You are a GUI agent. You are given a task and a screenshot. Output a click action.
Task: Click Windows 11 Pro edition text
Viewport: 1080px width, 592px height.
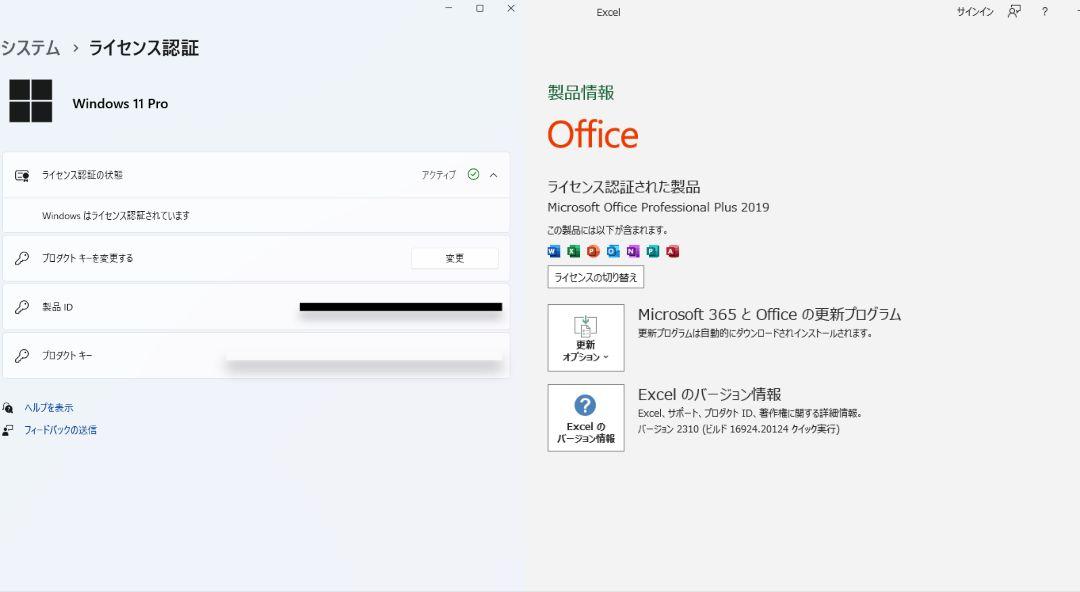121,103
